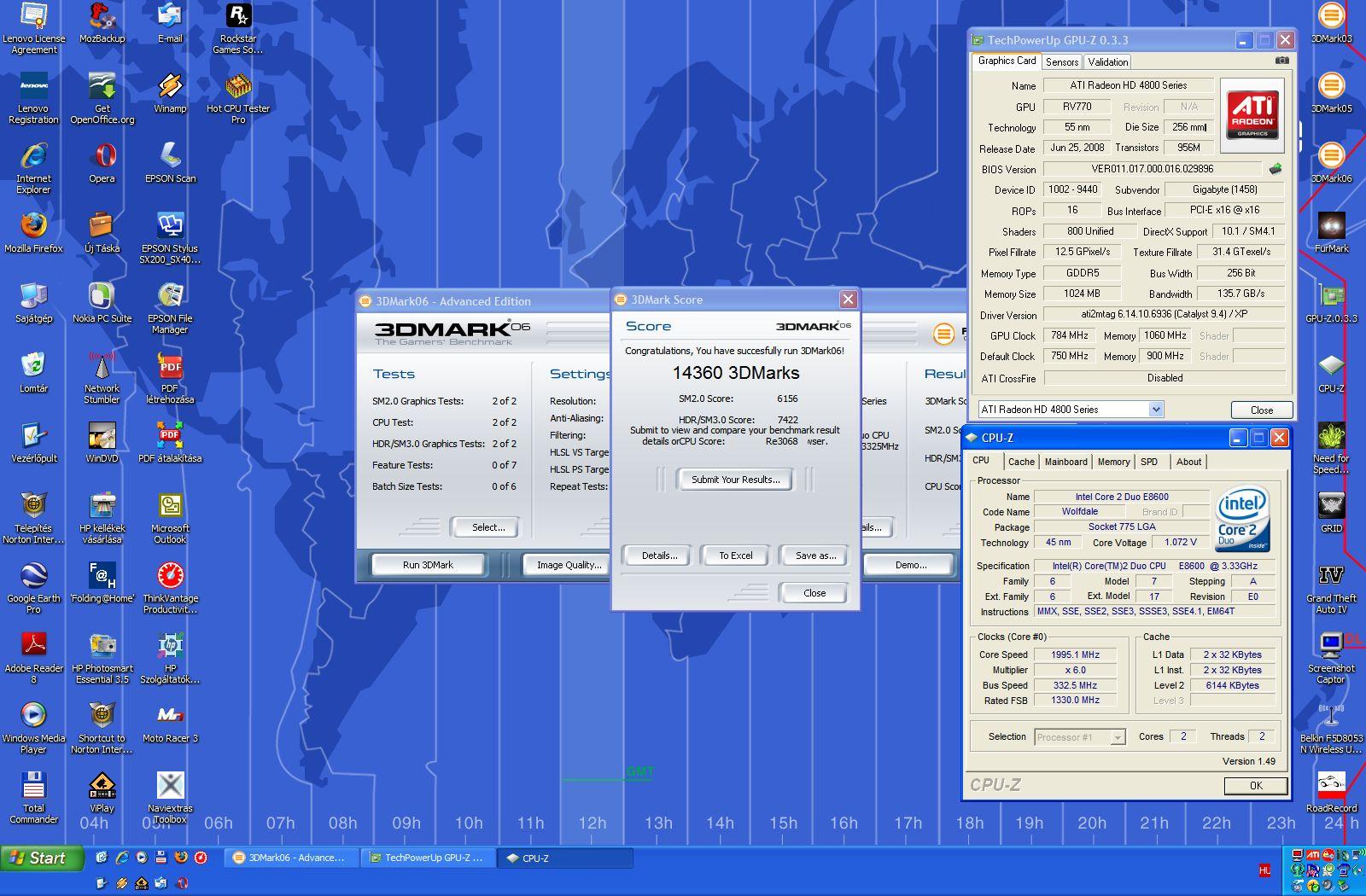1366x896 pixels.
Task: Launch Opera browser icon
Action: click(102, 164)
